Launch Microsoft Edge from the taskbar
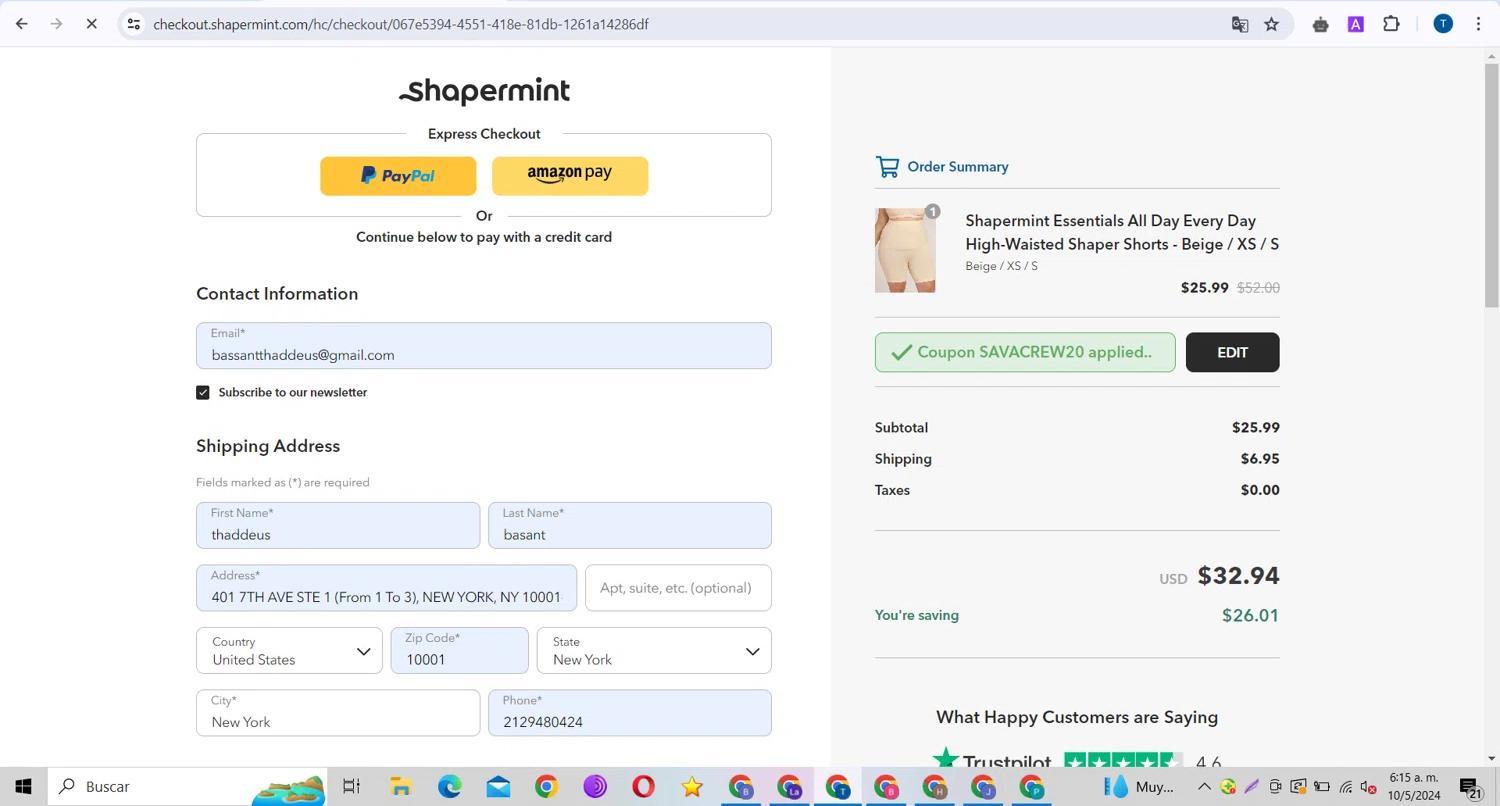This screenshot has width=1500, height=806. 449,787
